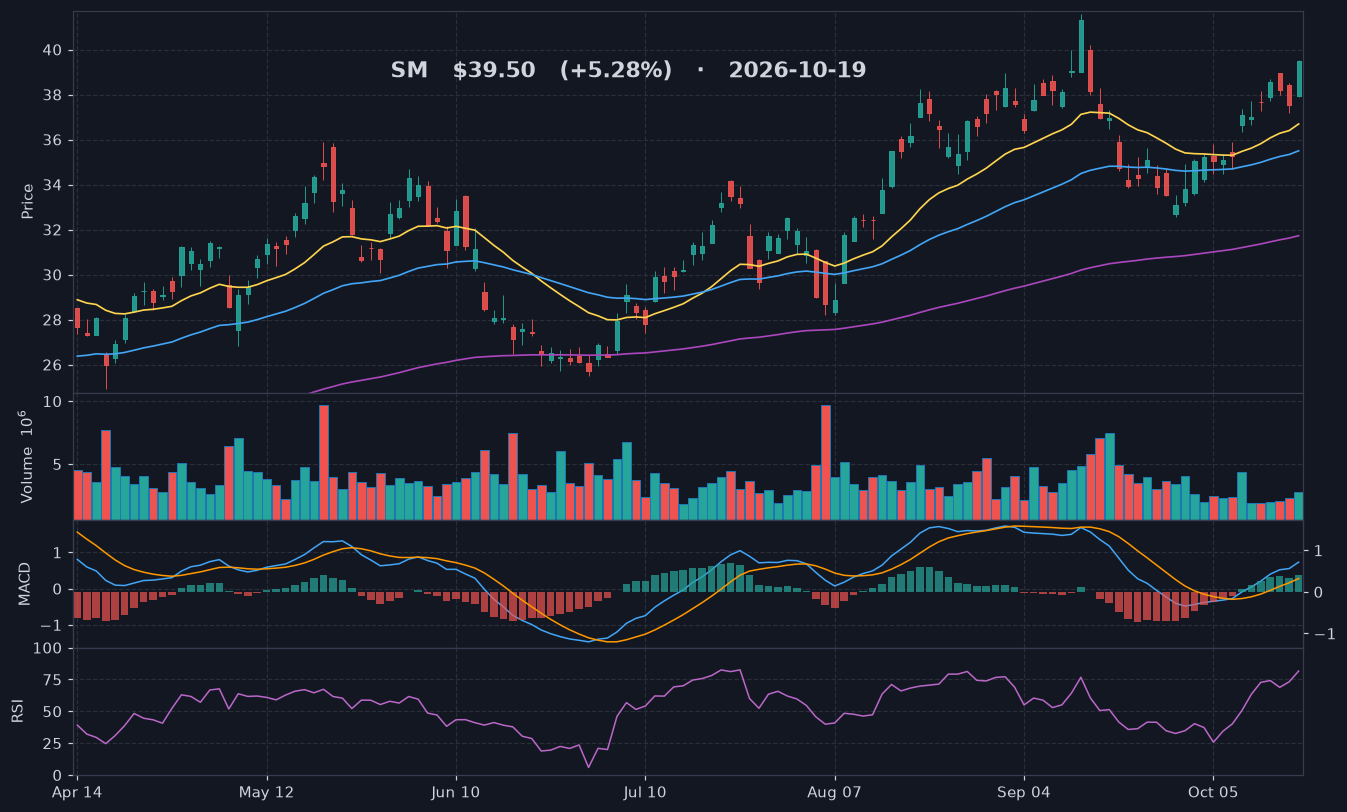The image size is (1347, 812).
Task: Click the purple long moving average line end
Action: click(1299, 236)
